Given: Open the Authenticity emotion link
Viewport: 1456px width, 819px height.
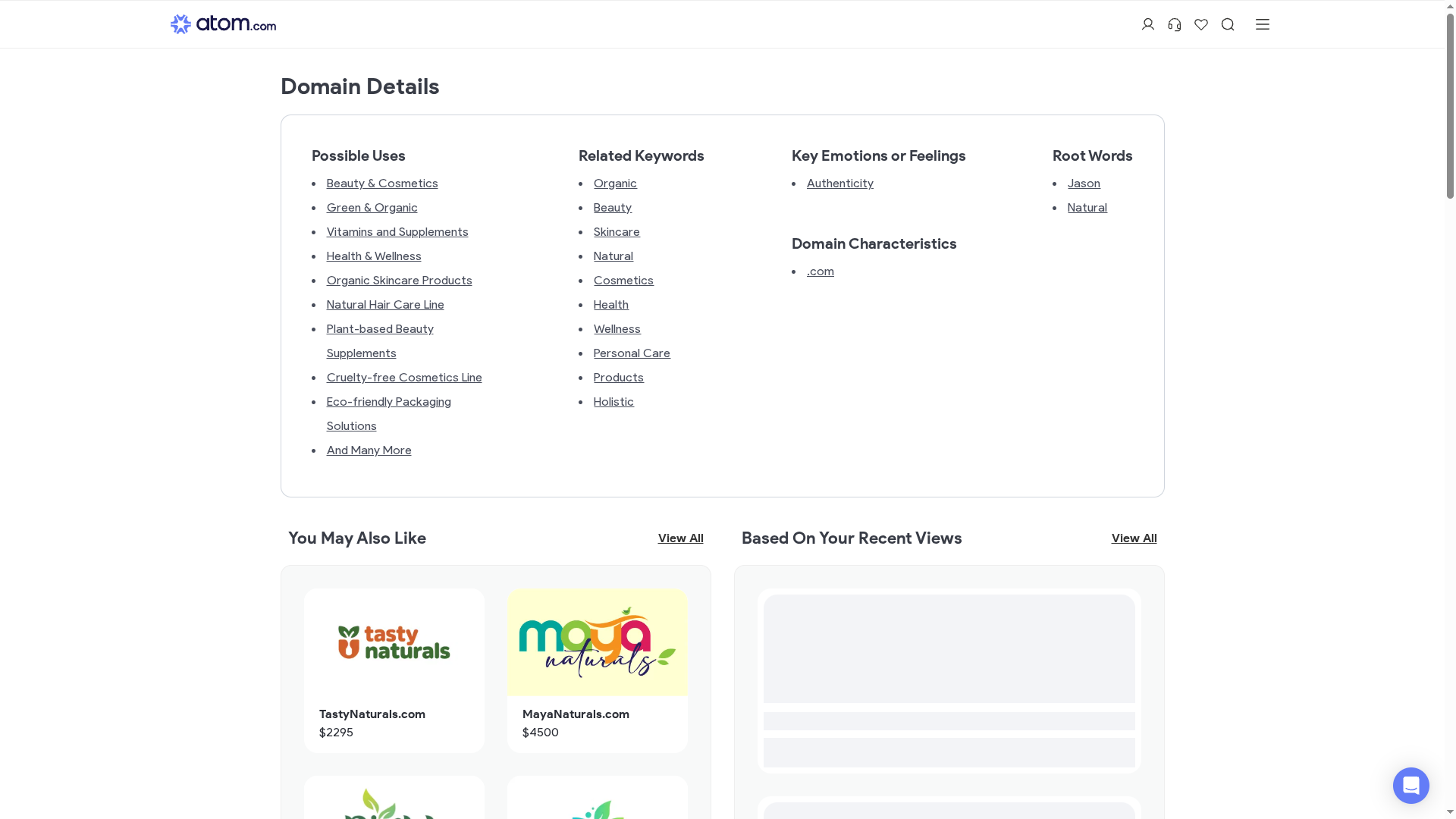Looking at the screenshot, I should pos(840,184).
